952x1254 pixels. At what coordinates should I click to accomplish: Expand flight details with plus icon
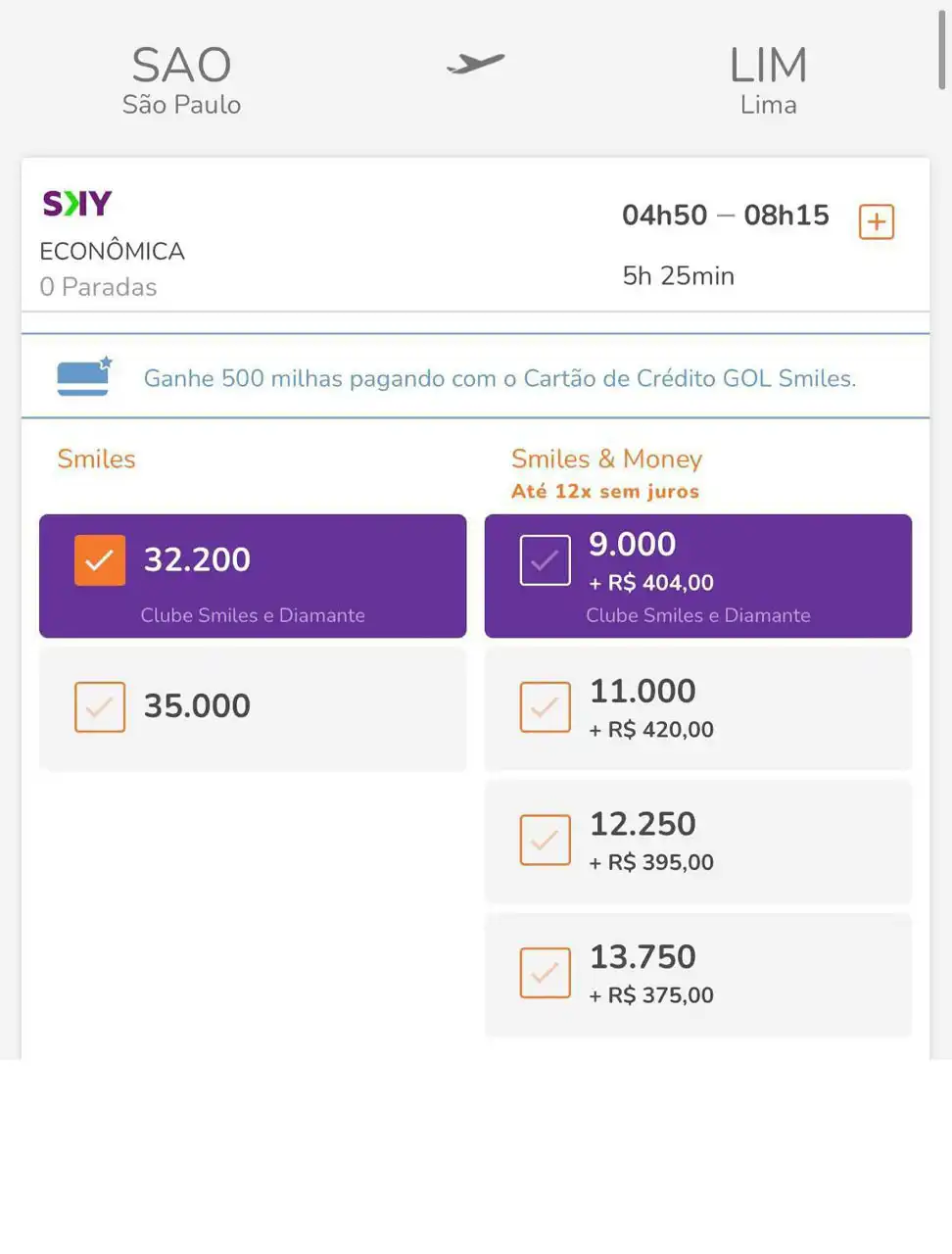[x=876, y=221]
